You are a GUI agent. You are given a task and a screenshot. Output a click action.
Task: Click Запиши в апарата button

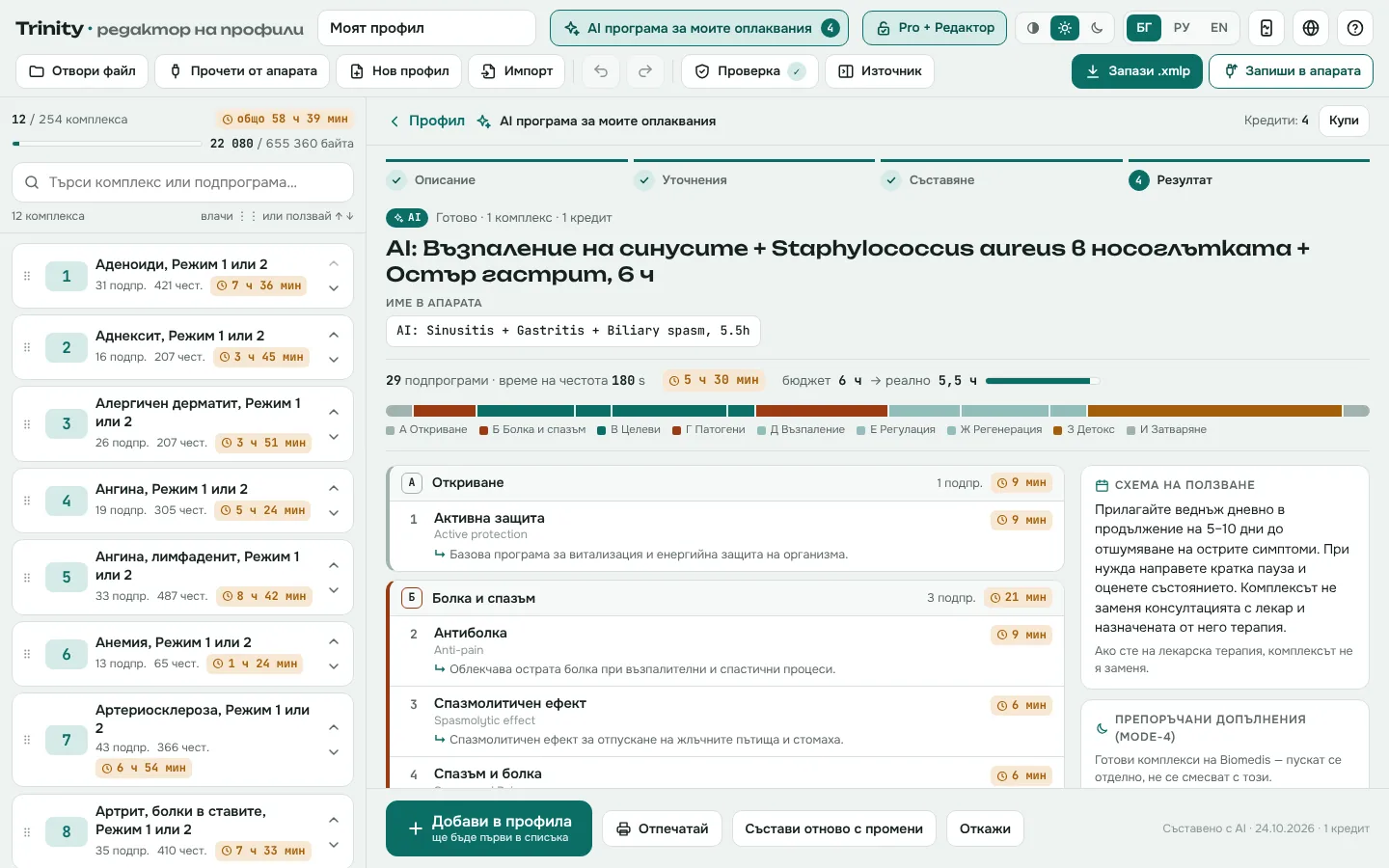[1291, 71]
